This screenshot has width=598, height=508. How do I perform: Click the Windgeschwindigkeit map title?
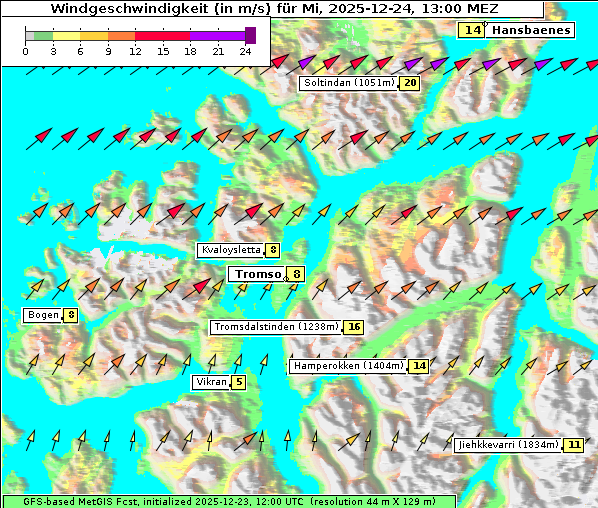pyautogui.click(x=274, y=8)
